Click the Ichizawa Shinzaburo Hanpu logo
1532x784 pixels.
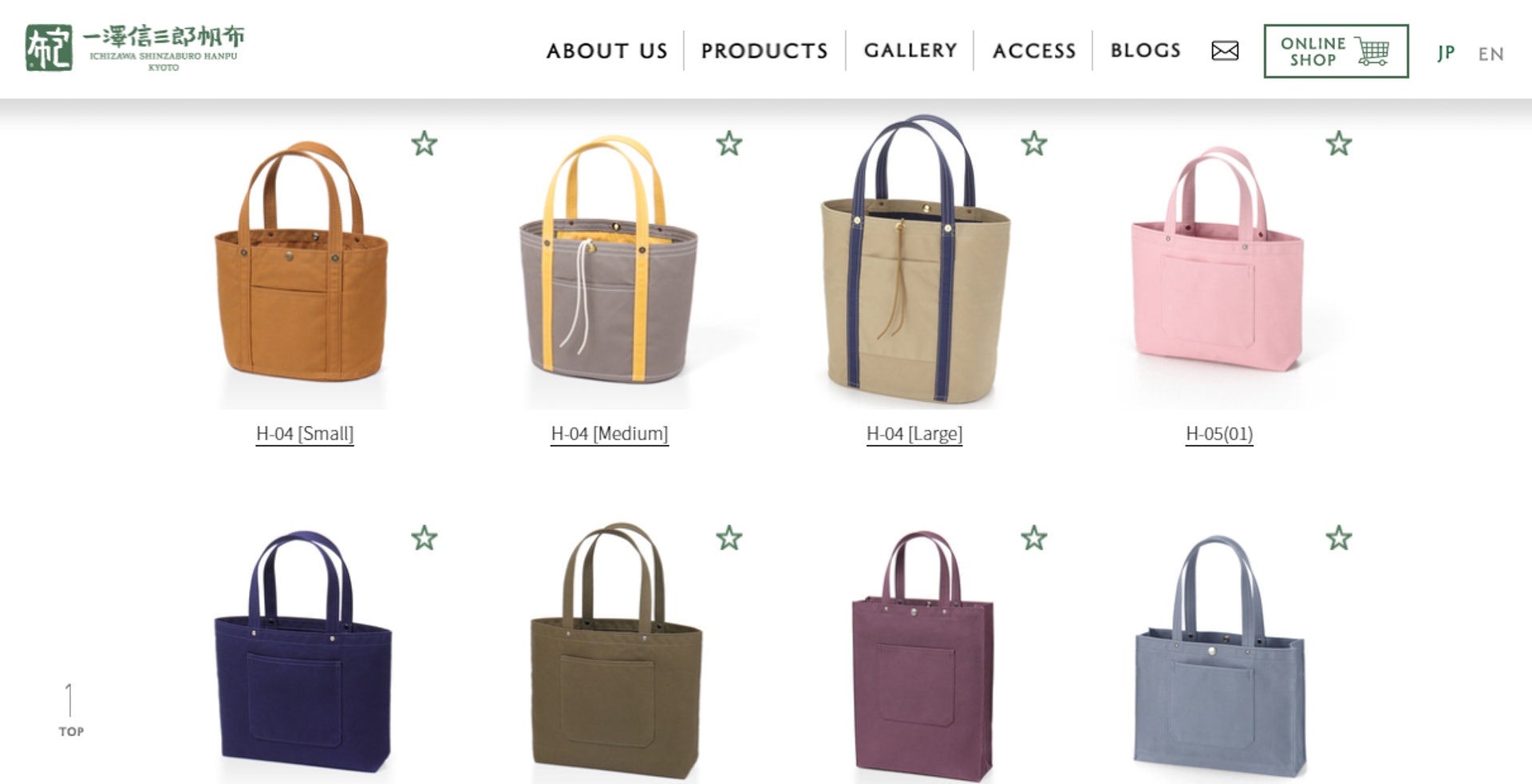tap(135, 48)
